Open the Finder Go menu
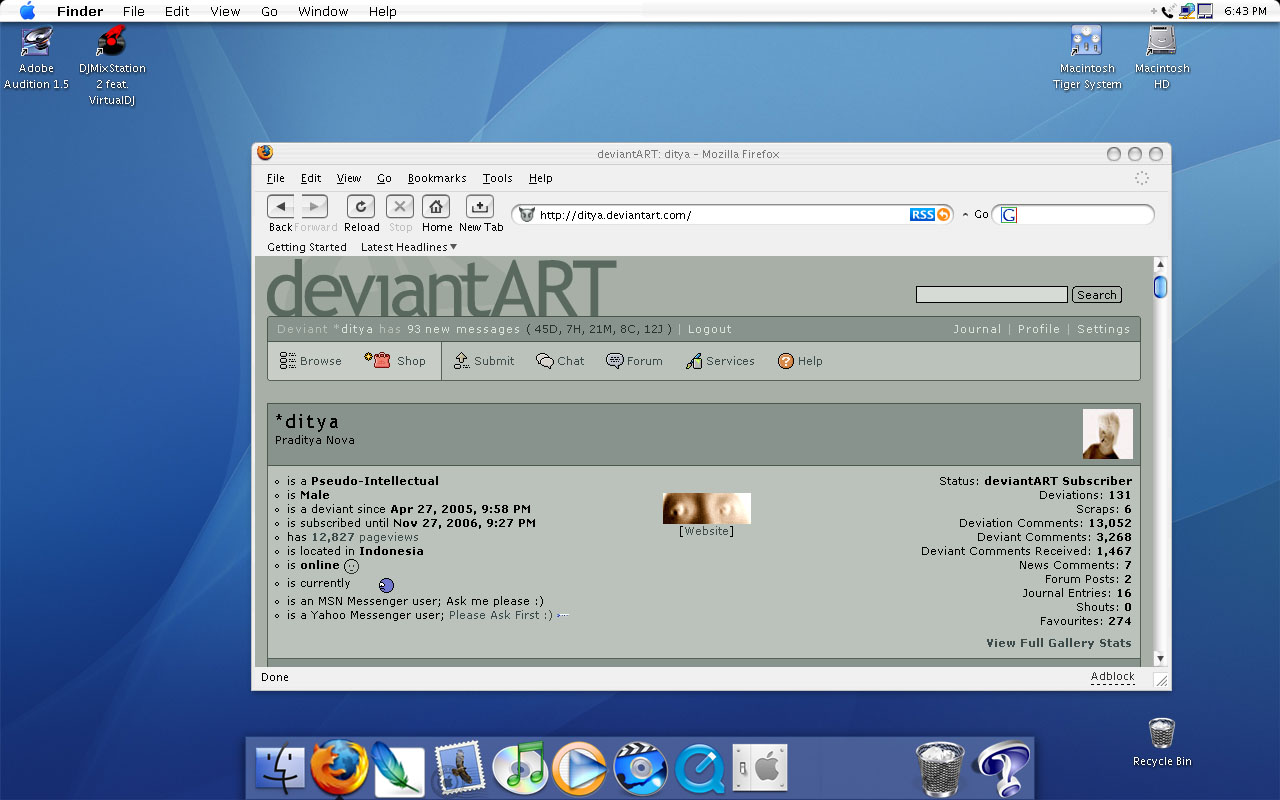This screenshot has height=800, width=1280. click(x=269, y=11)
